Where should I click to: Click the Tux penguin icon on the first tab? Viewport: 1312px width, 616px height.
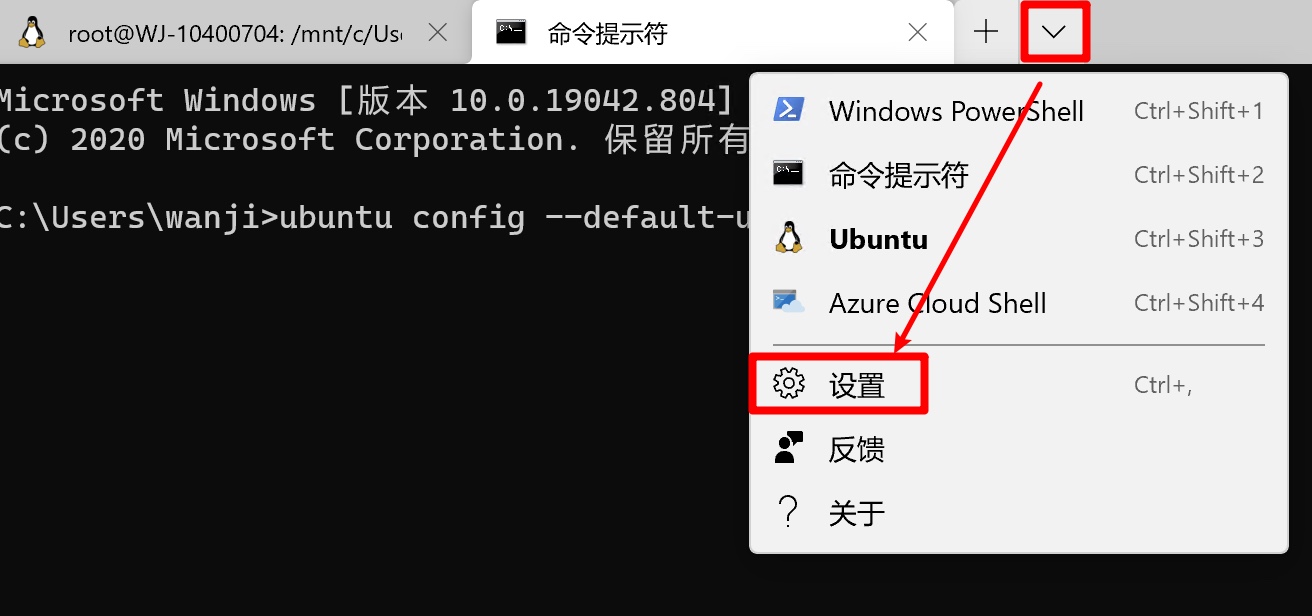(x=32, y=32)
